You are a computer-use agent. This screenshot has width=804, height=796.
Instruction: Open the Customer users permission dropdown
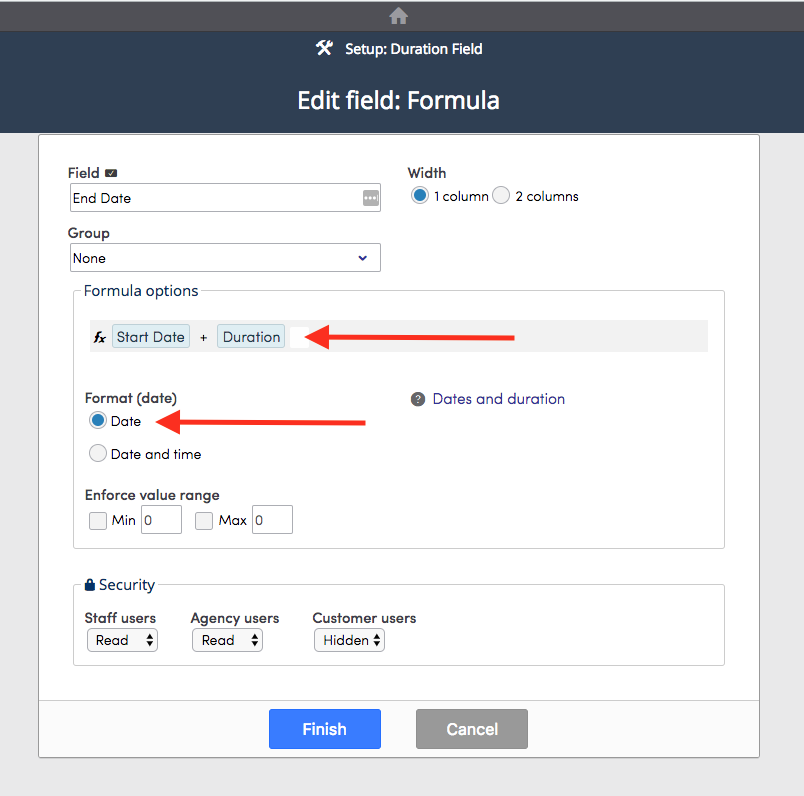[349, 640]
